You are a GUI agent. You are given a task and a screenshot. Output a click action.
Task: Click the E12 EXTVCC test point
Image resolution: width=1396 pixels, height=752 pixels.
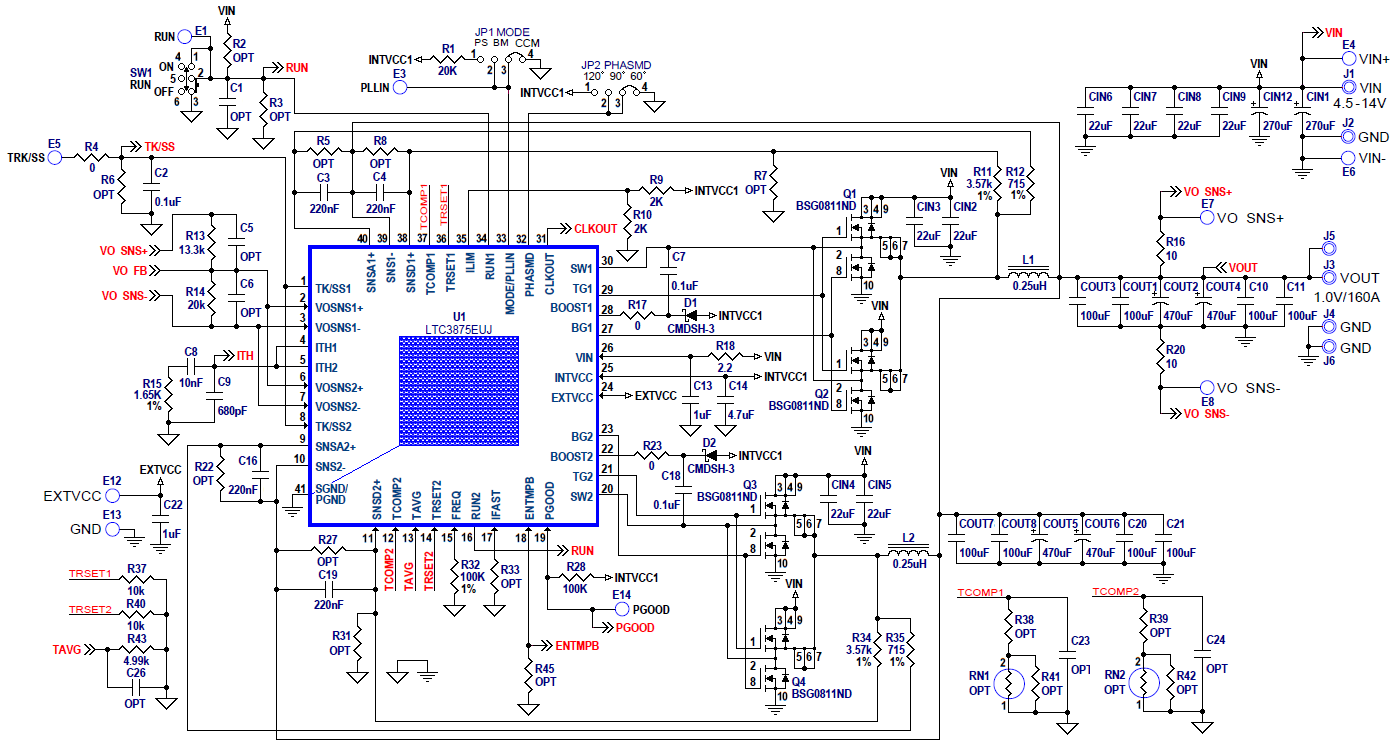[x=114, y=495]
